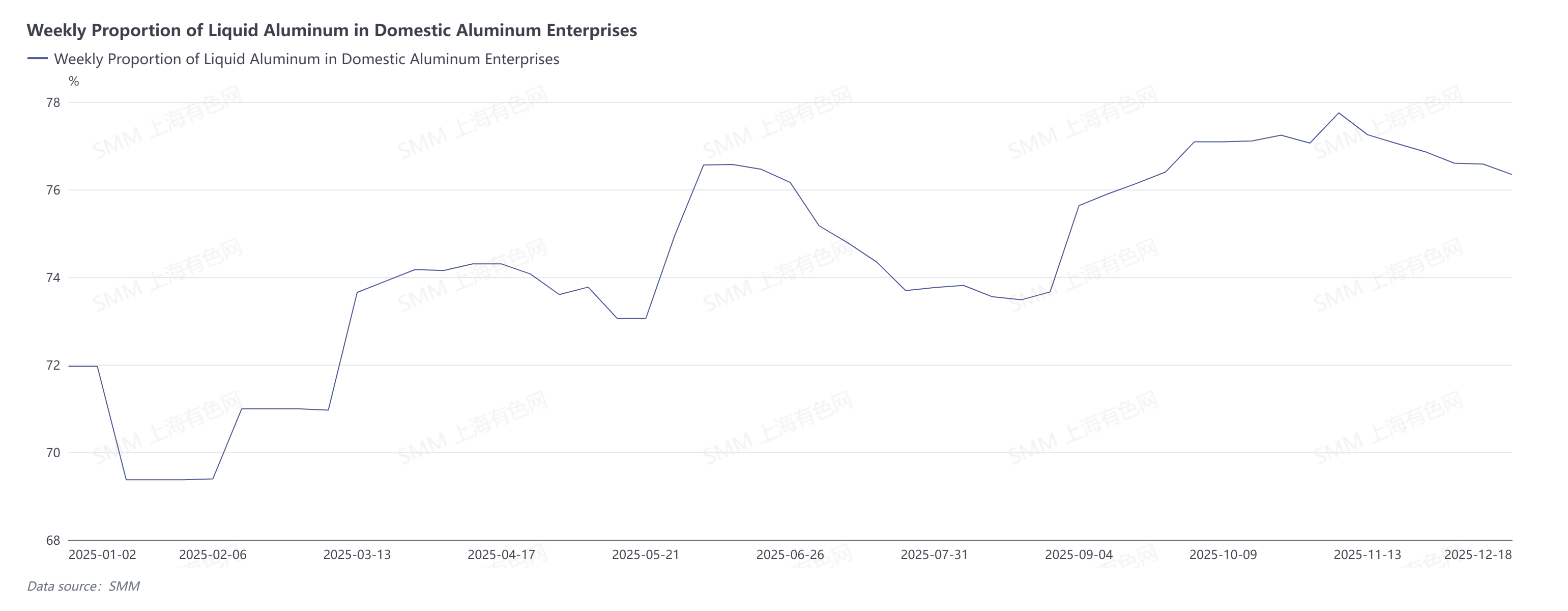Click the 2025-10-09 date label
This screenshot has height=611, width=1568.
[x=1223, y=555]
